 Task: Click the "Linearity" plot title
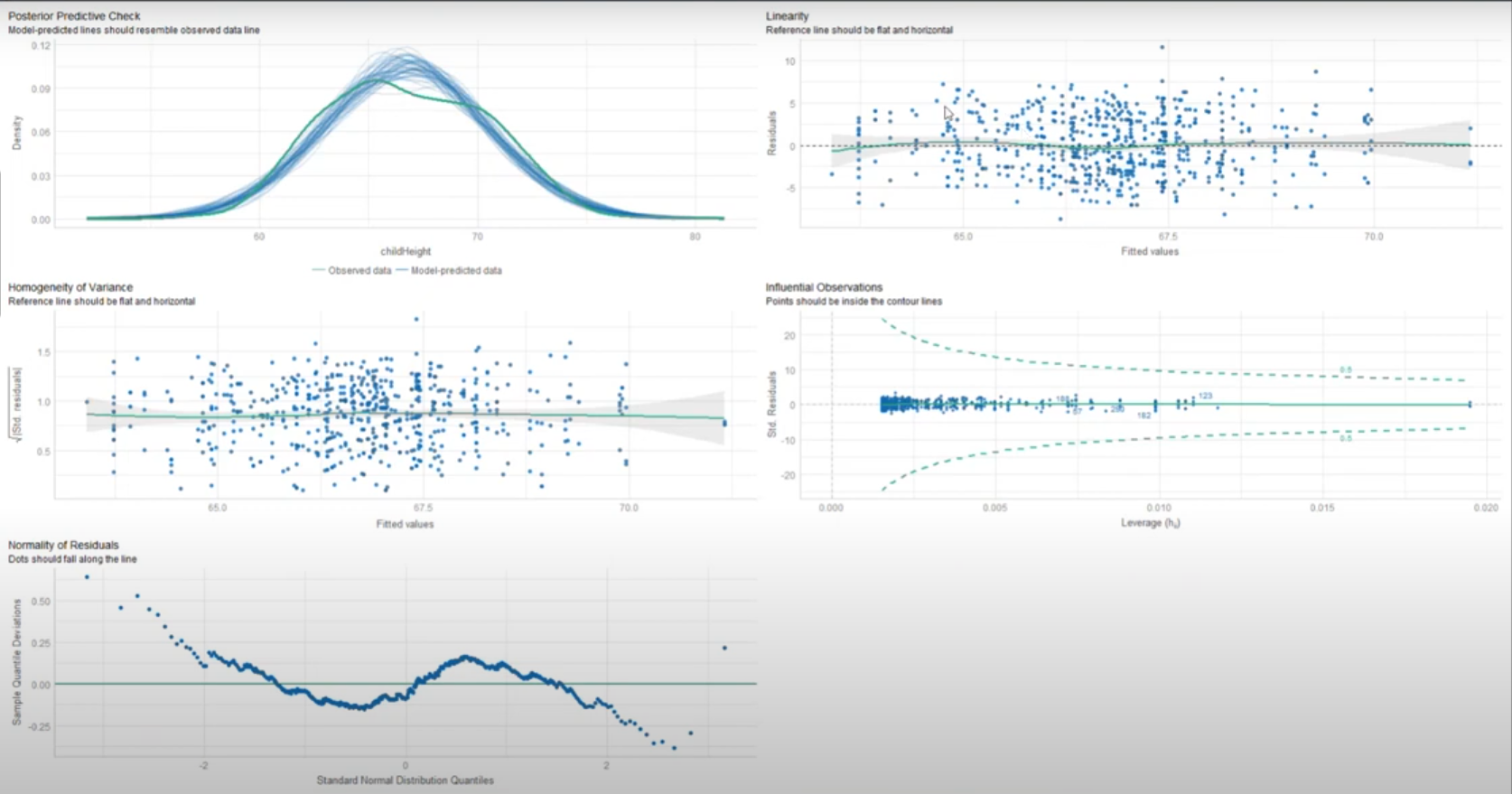pyautogui.click(x=787, y=16)
